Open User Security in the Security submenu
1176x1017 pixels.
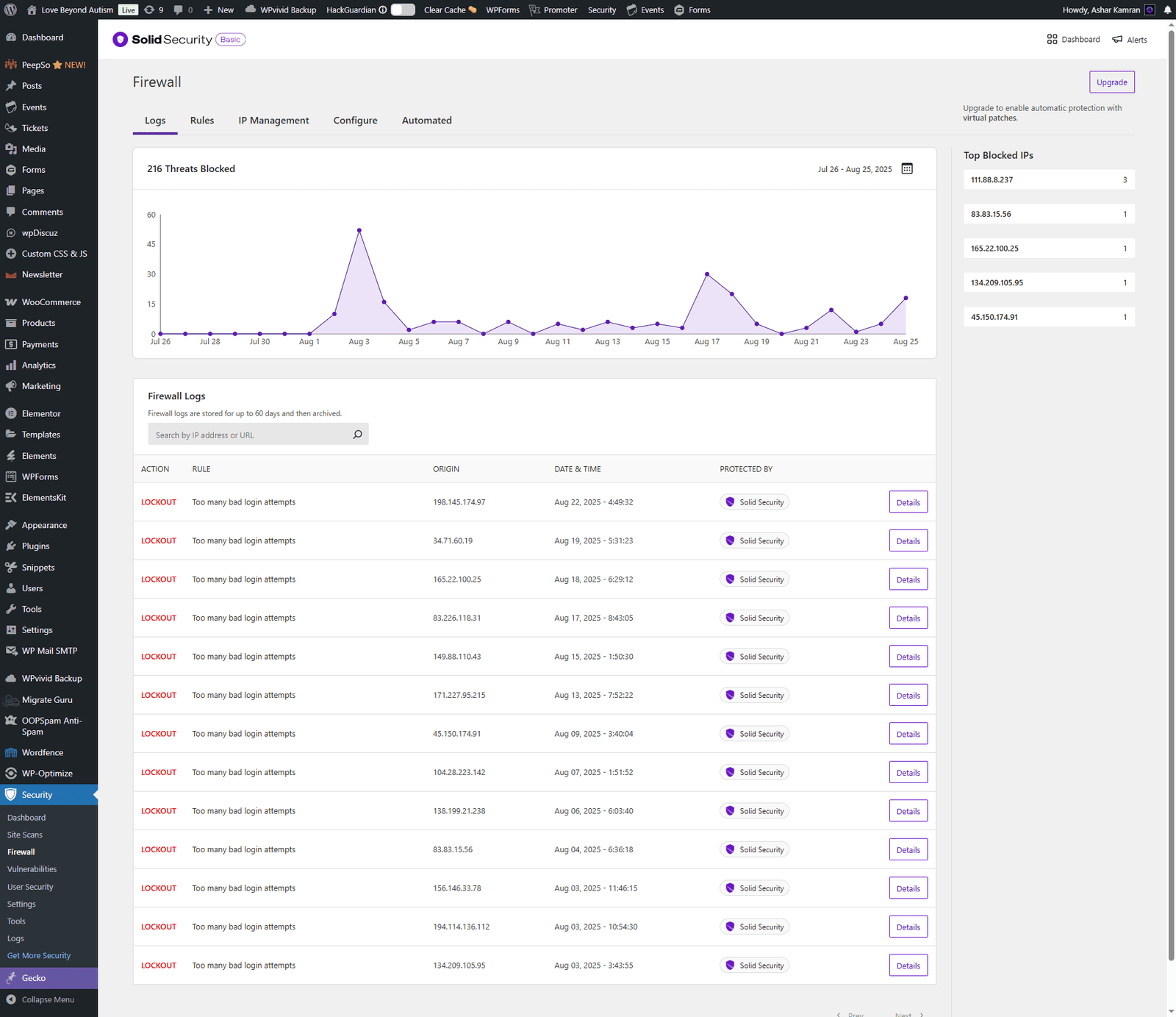pyautogui.click(x=30, y=887)
